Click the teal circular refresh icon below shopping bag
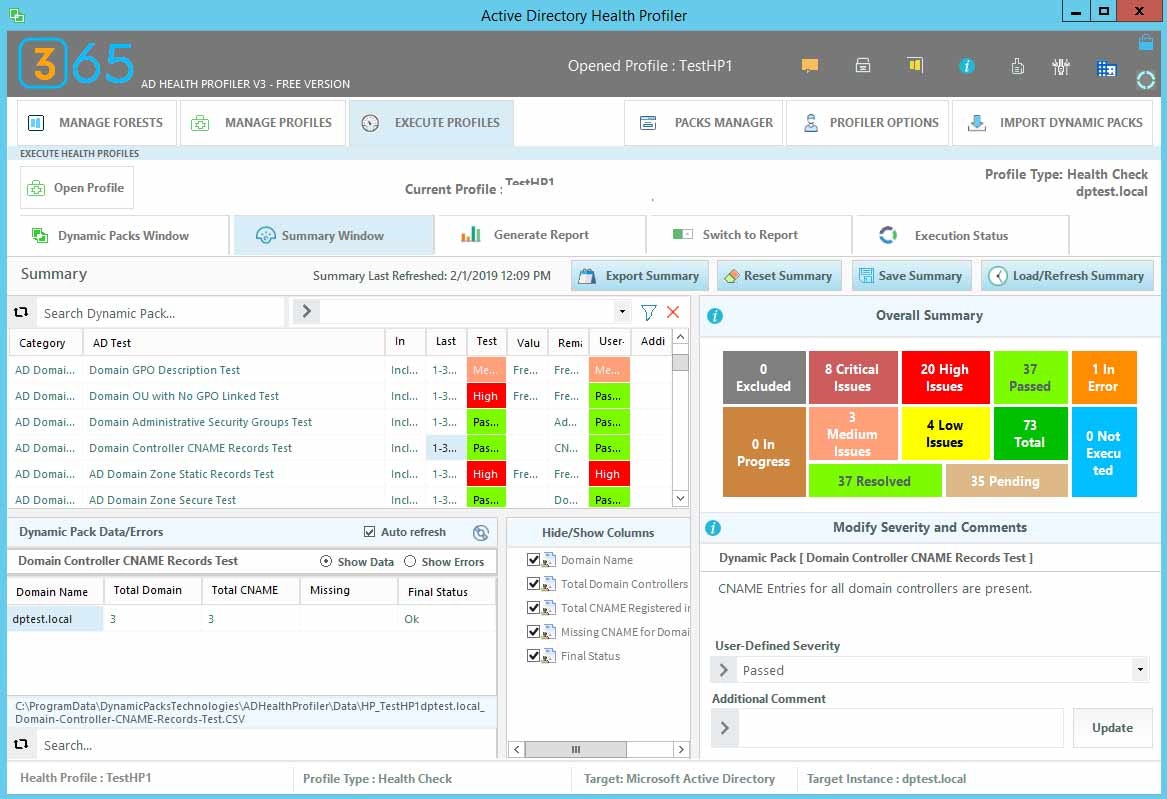The image size is (1167, 799). (1145, 80)
